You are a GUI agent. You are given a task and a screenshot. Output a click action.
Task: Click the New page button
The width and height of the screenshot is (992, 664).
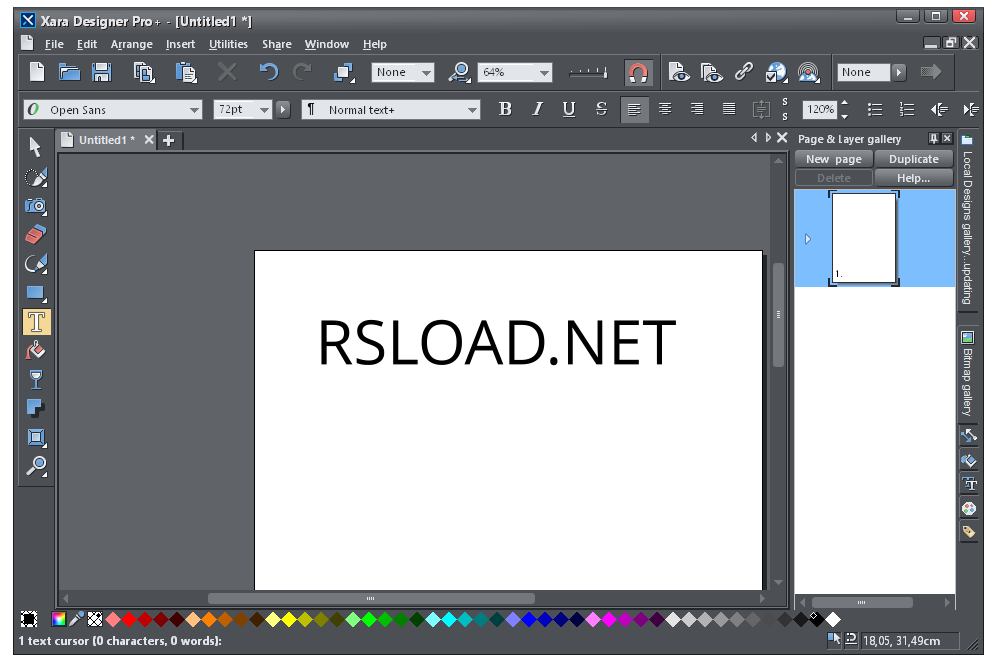tap(833, 159)
